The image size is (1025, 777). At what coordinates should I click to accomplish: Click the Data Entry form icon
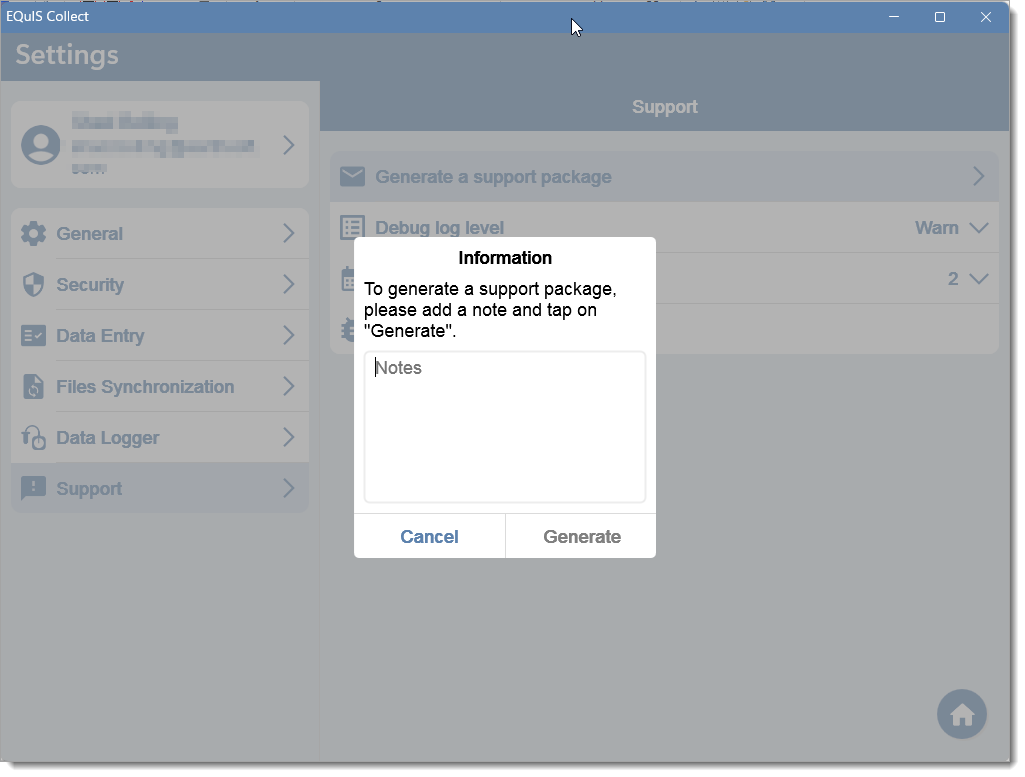[x=33, y=335]
